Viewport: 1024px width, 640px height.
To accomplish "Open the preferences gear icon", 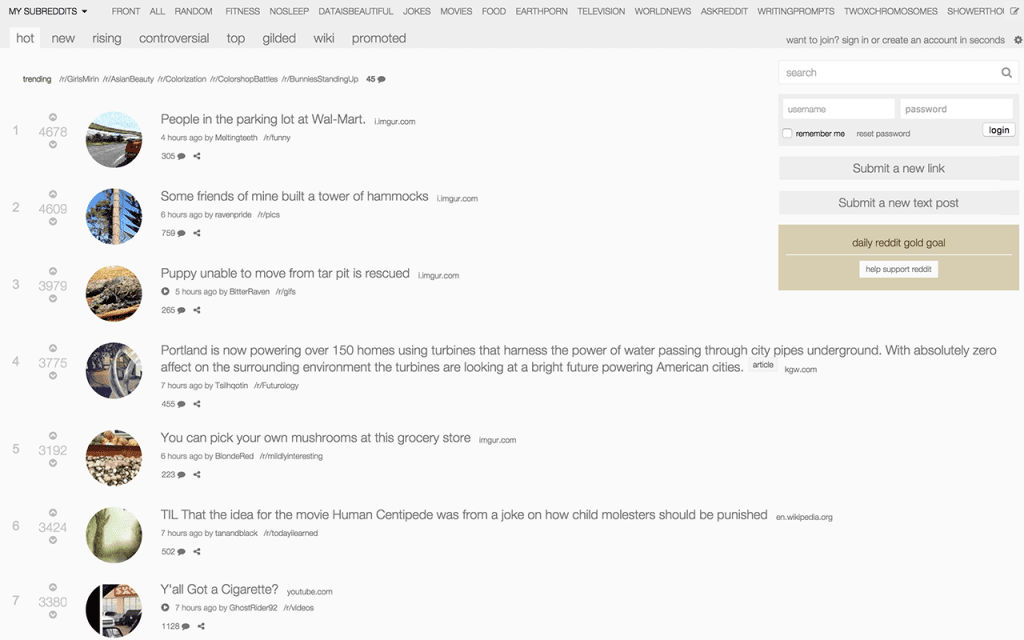I will tap(1017, 40).
